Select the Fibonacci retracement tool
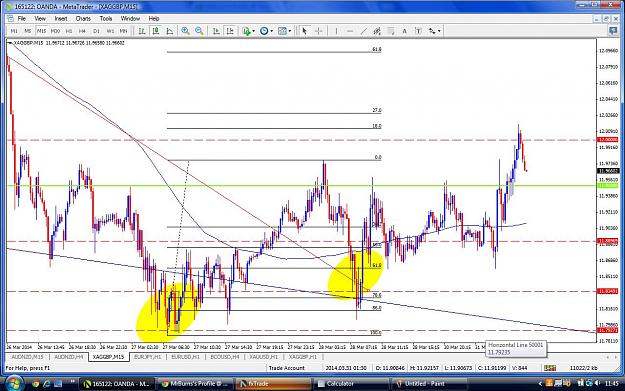This screenshot has width=625, height=391. point(391,31)
